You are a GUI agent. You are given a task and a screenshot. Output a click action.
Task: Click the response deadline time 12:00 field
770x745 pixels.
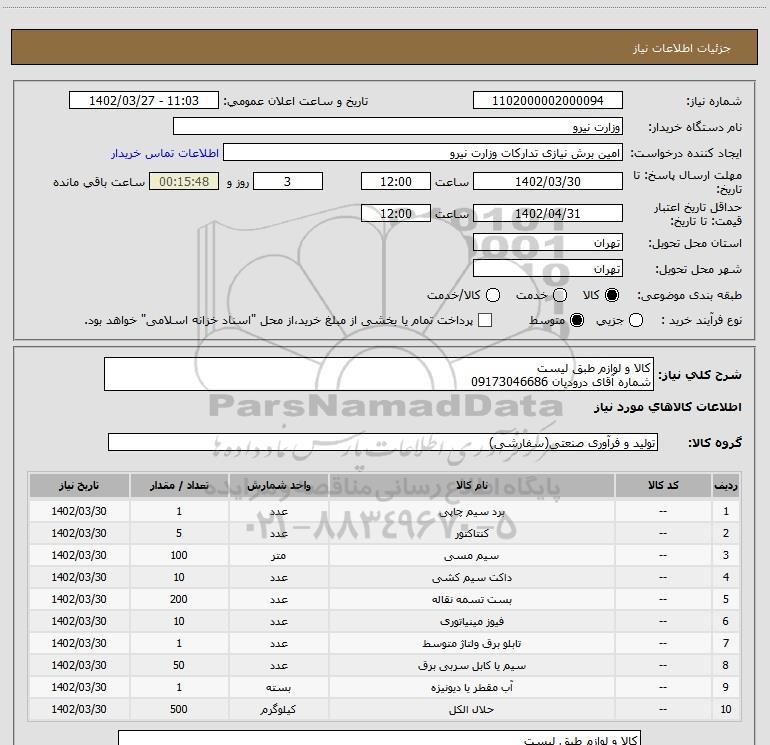pos(396,181)
